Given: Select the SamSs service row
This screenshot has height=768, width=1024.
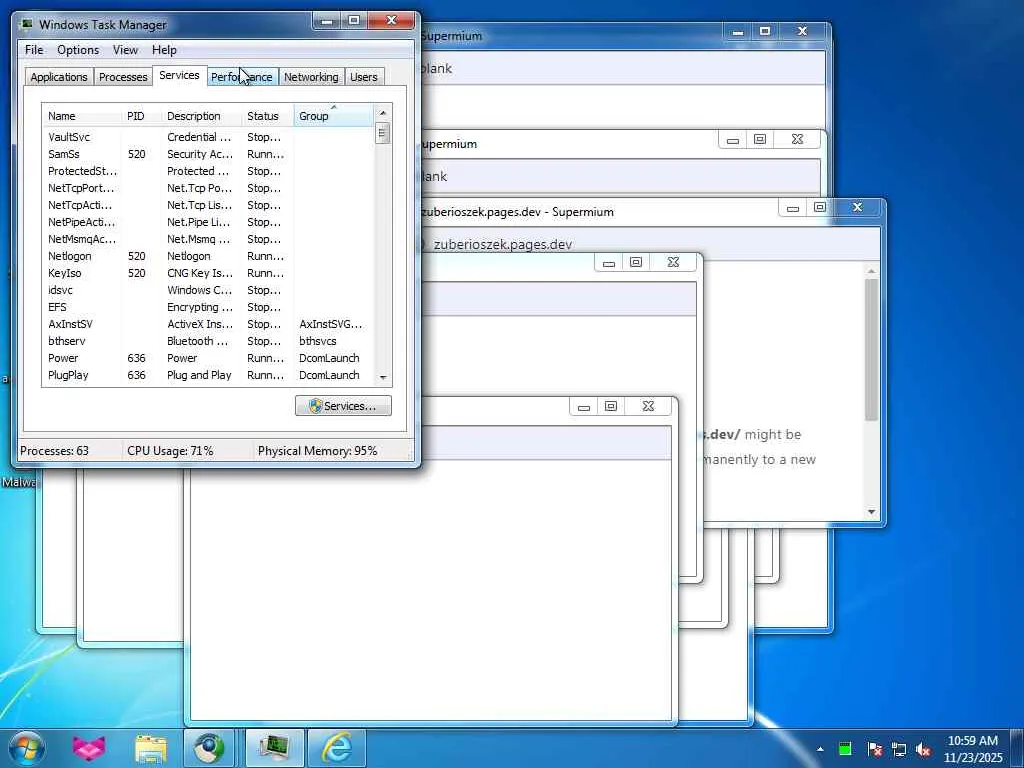Looking at the screenshot, I should pyautogui.click(x=208, y=154).
